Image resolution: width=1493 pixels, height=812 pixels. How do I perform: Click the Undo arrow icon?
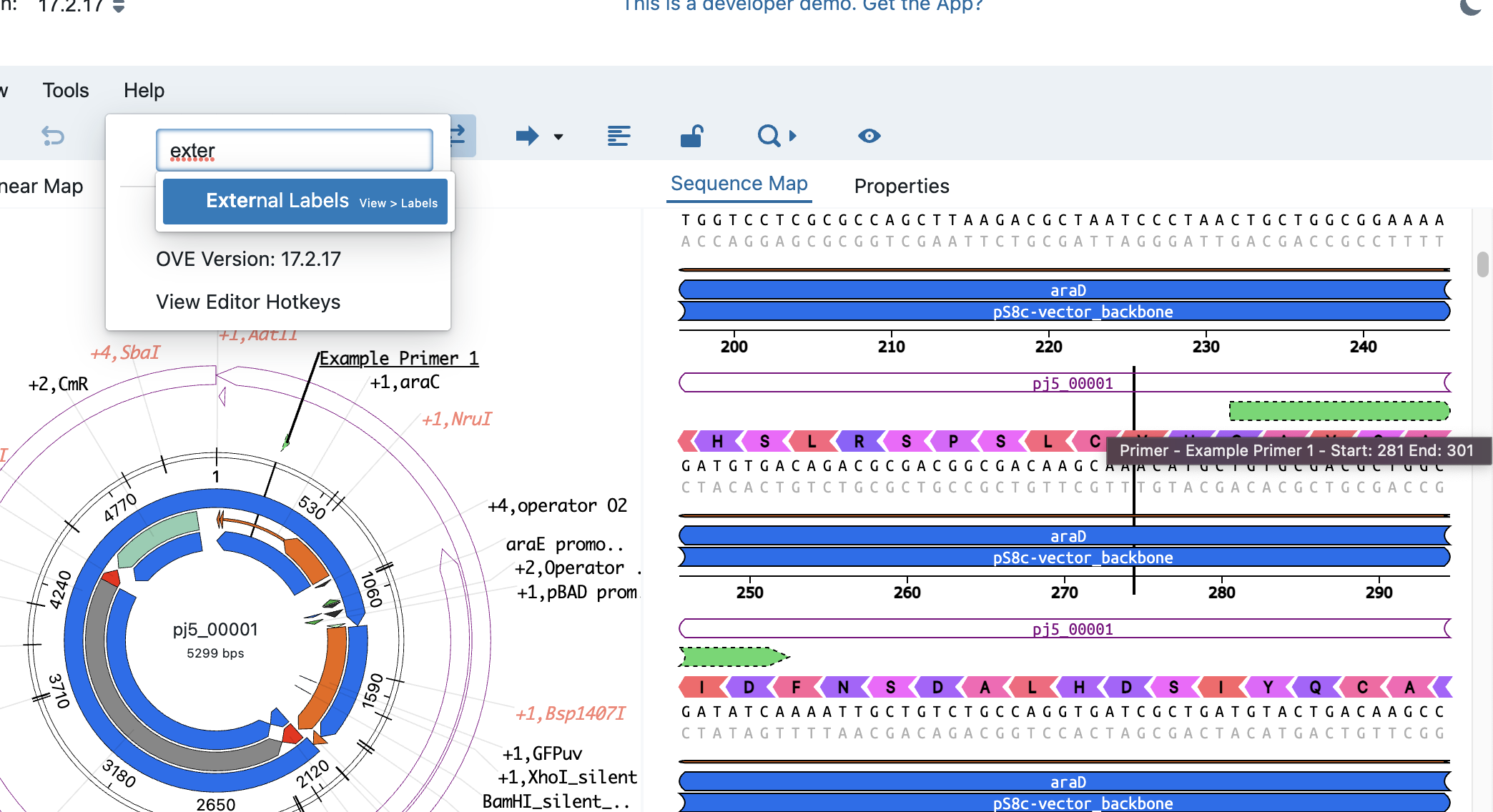tap(54, 136)
